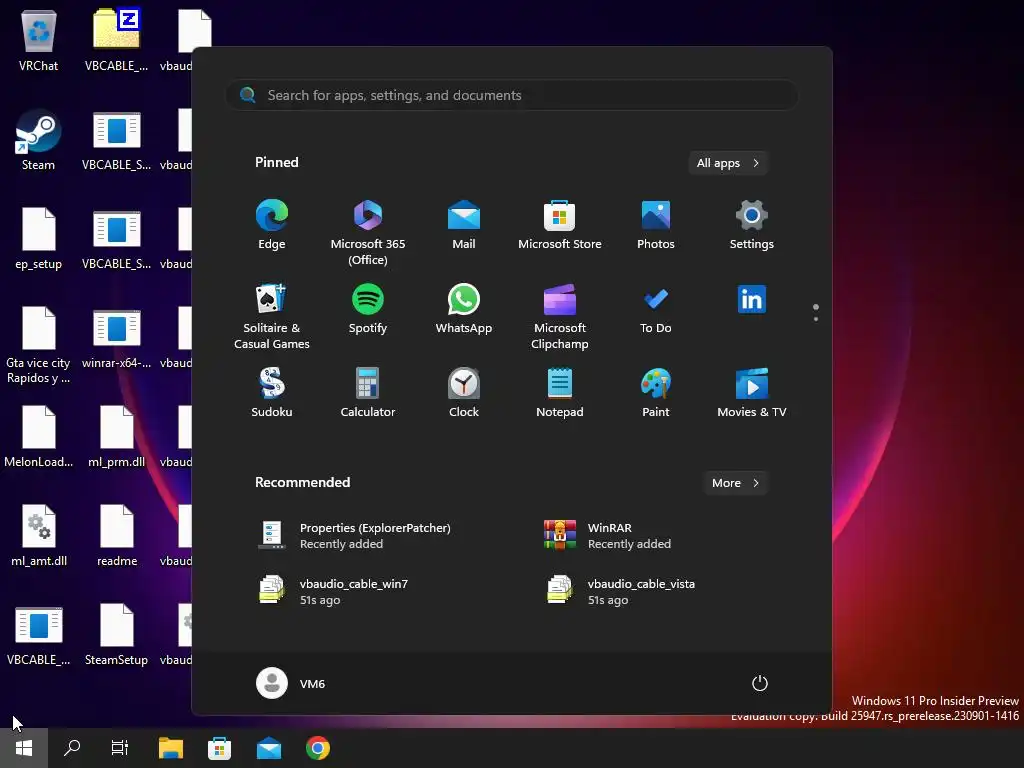Click the Start menu search box
The width and height of the screenshot is (1024, 768).
512,95
